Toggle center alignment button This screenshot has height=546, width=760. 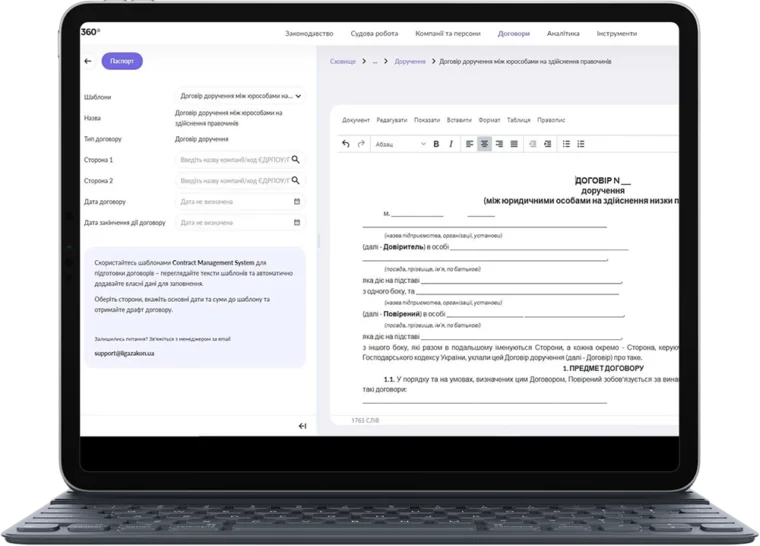pyautogui.click(x=484, y=144)
